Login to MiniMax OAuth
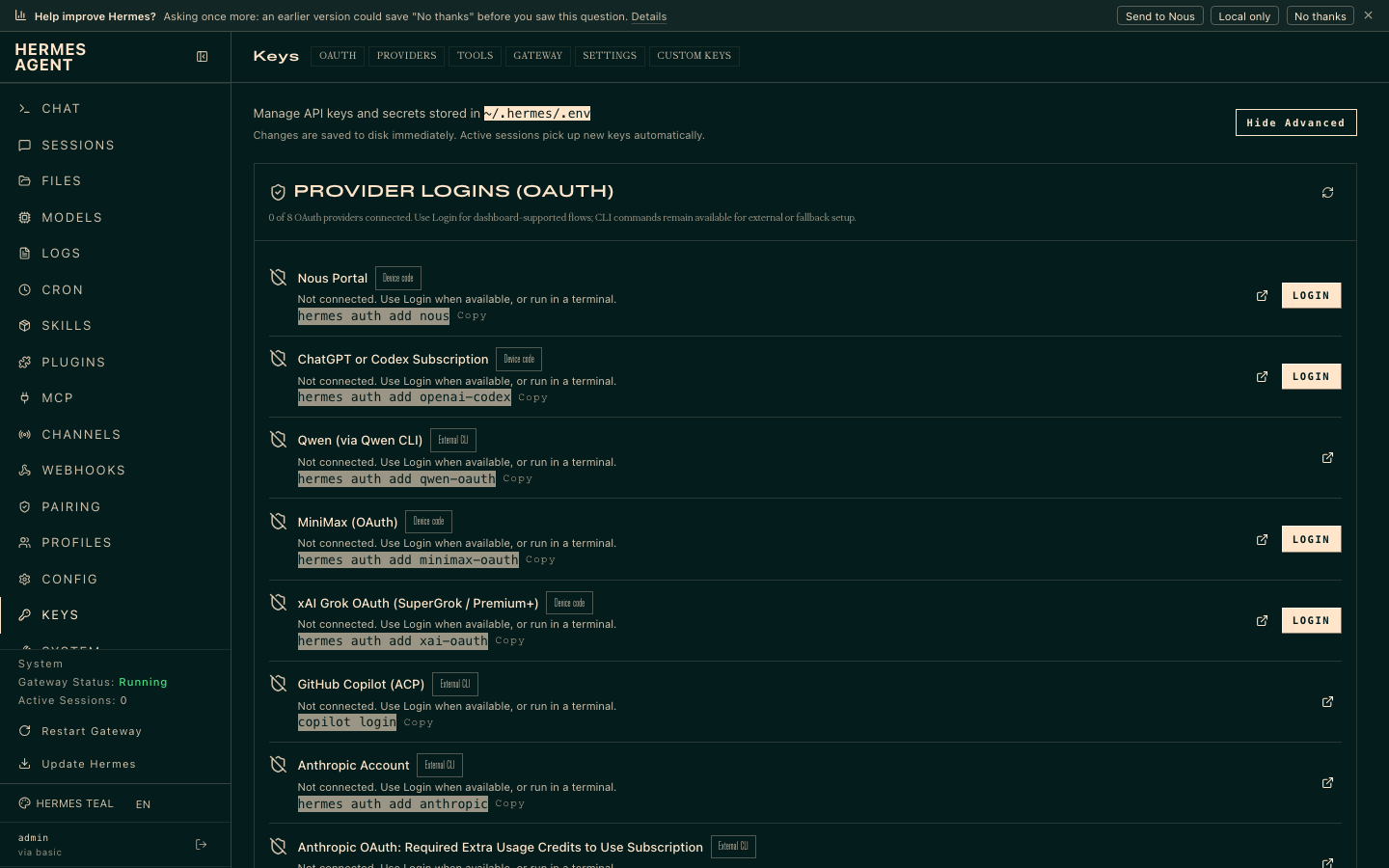Screen dimensions: 1389x868 pyautogui.click(x=1311, y=540)
